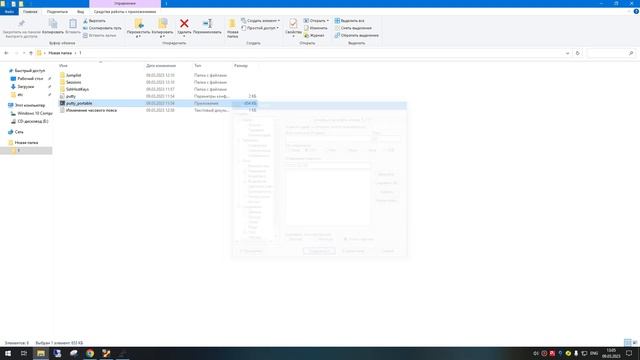This screenshot has width=640, height=360.
Task: Sort by the Тип column header
Action: [x=198, y=66]
